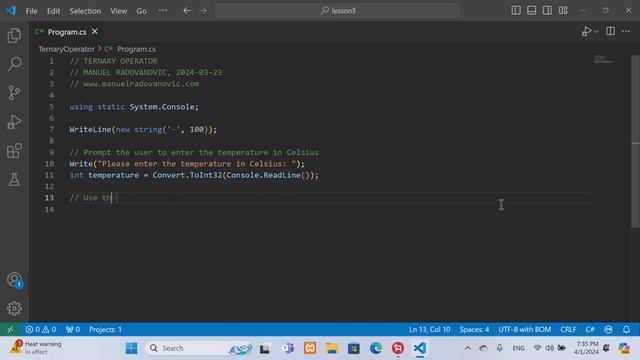This screenshot has height=360, width=640.
Task: Open Customize Layout options
Action: click(x=563, y=11)
